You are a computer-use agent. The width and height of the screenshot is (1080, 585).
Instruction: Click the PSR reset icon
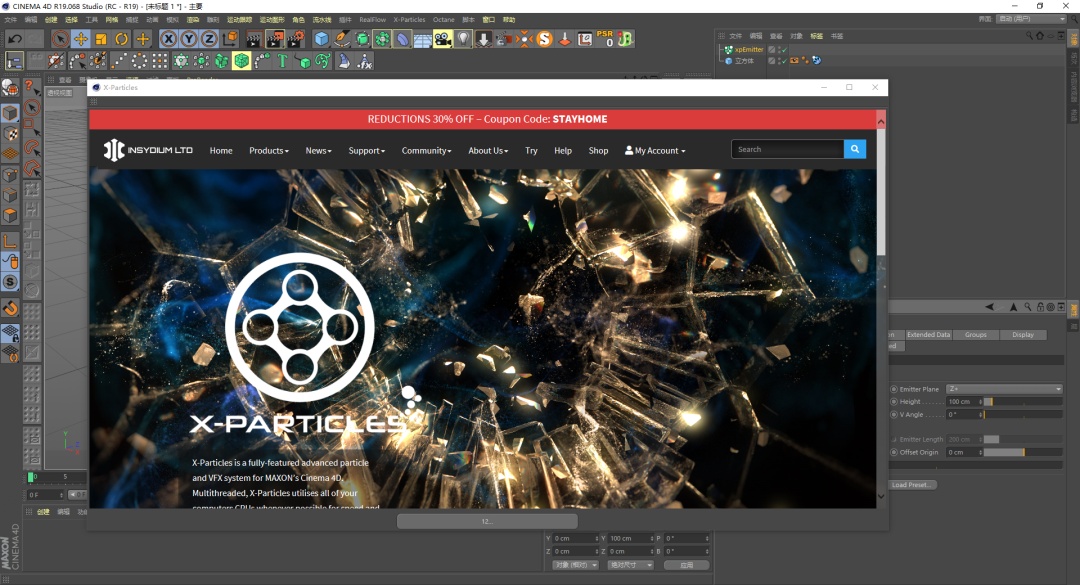[x=605, y=39]
